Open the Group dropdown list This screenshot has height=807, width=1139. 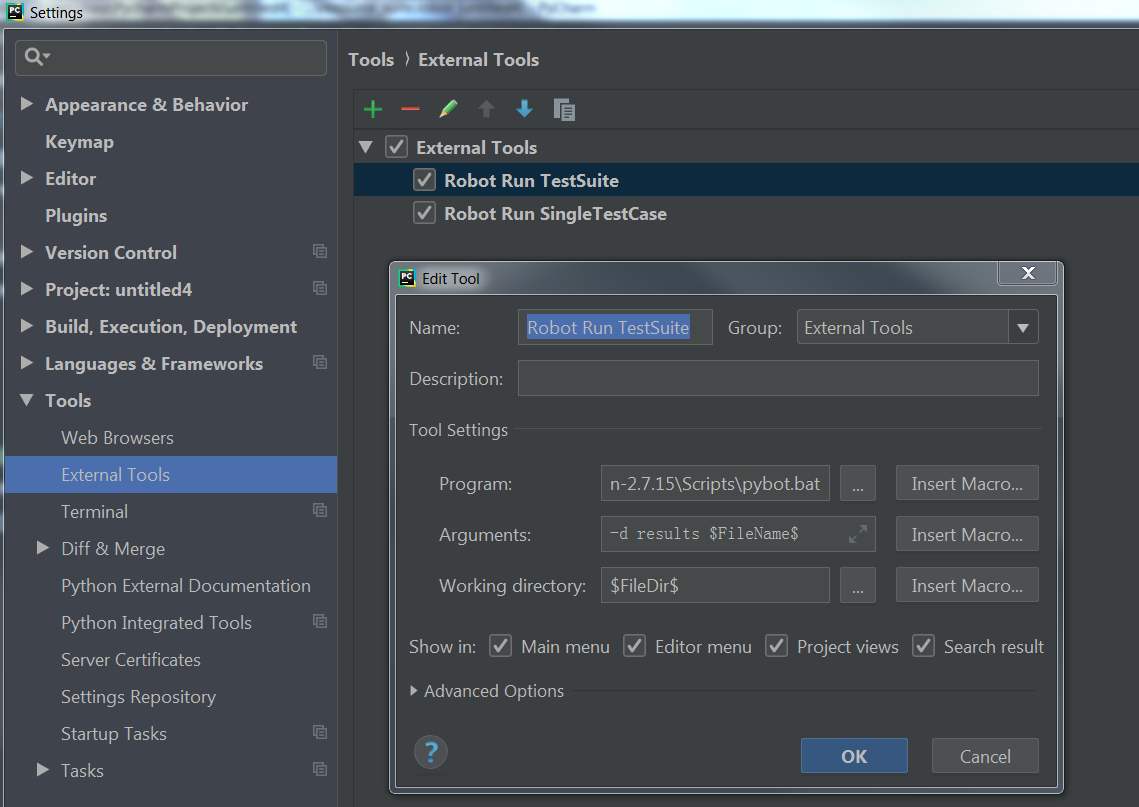[1022, 327]
